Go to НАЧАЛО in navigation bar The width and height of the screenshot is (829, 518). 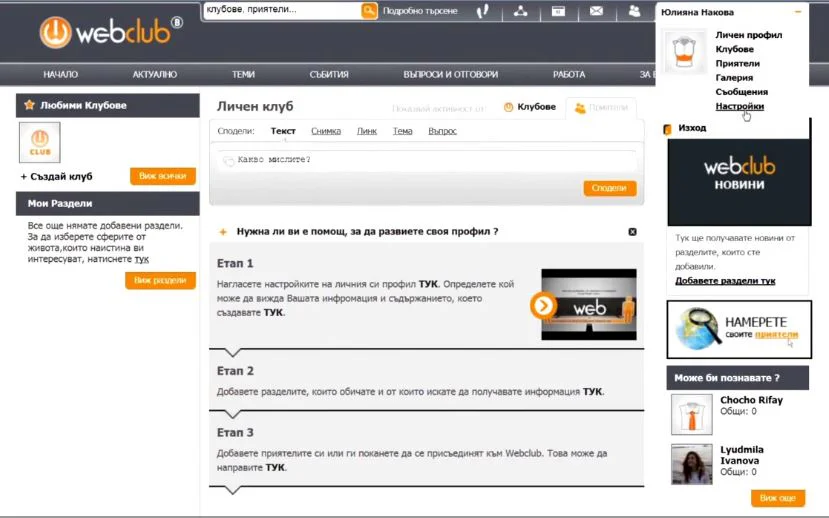point(60,75)
